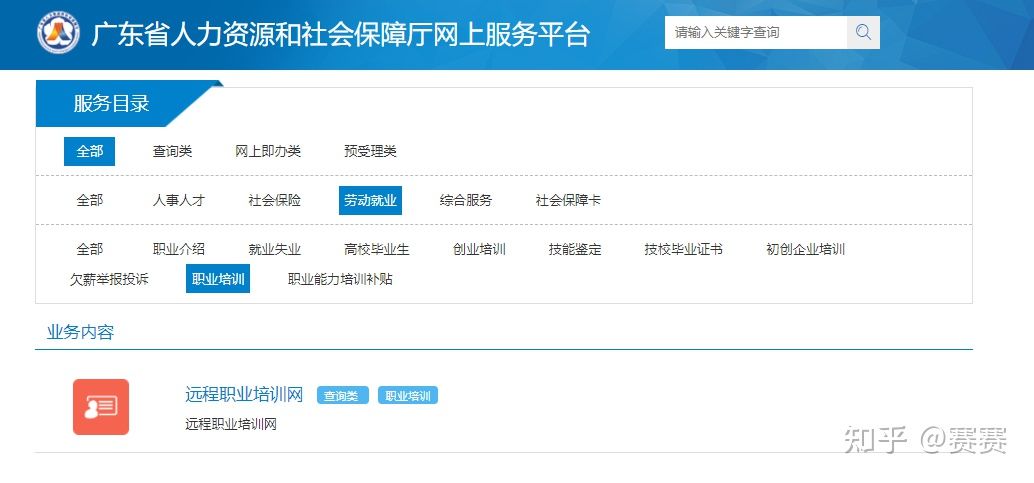Select 高校毕业生 subcategory
The height and width of the screenshot is (483, 1034).
[377, 249]
